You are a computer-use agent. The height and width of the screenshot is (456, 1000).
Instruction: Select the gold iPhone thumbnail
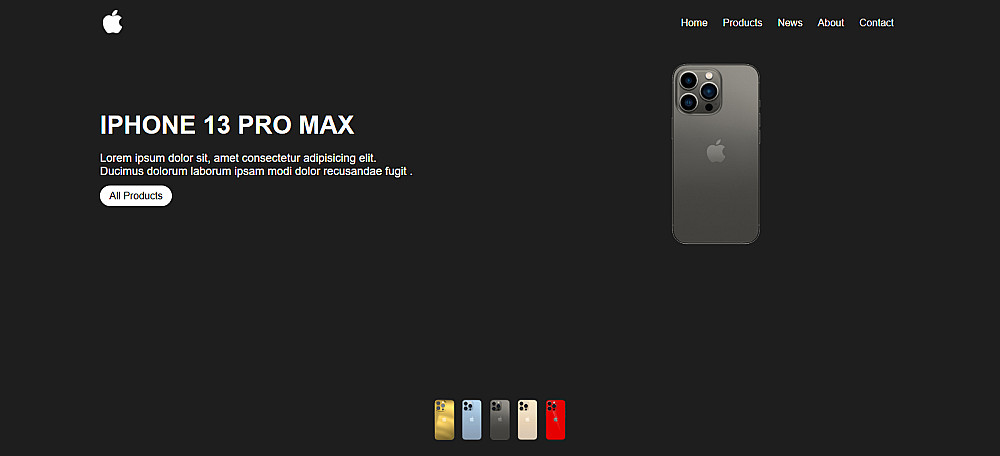point(445,420)
